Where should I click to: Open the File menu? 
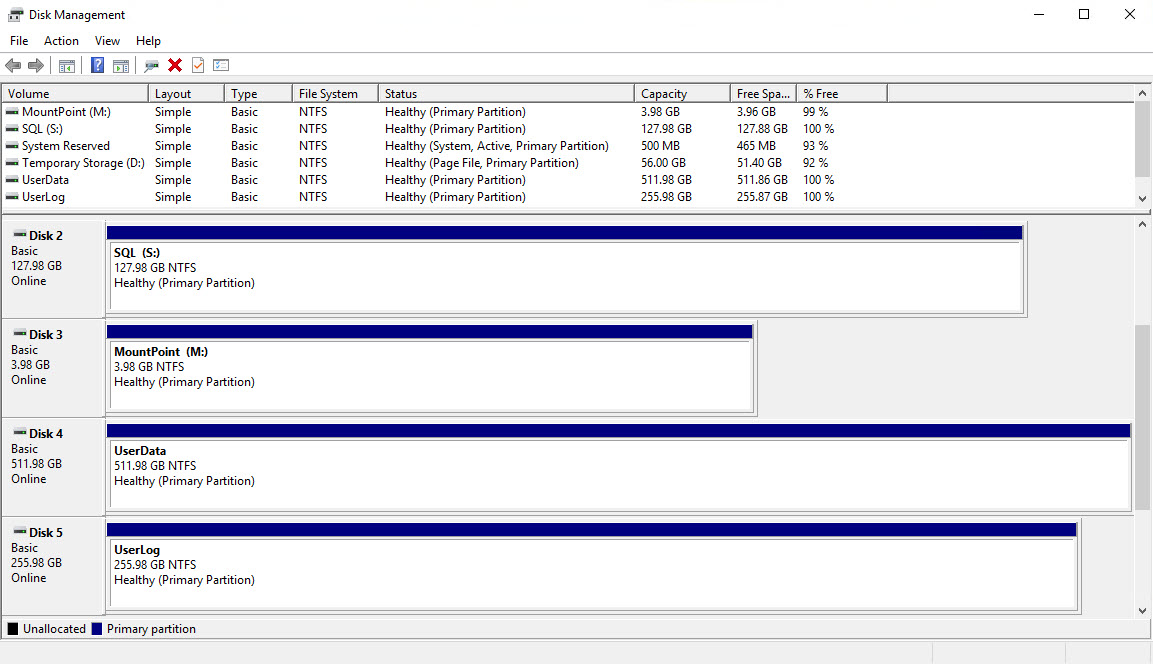click(x=19, y=41)
